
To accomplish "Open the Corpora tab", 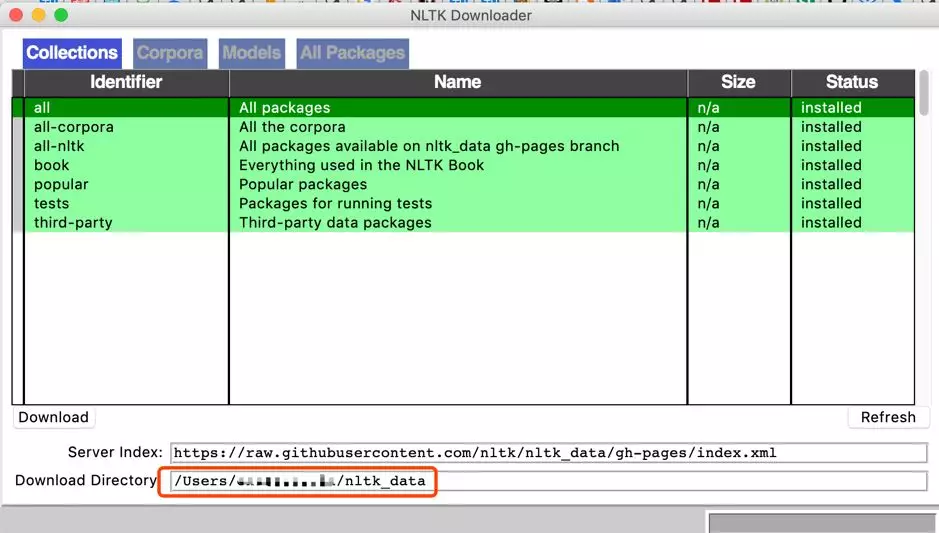I will (170, 53).
